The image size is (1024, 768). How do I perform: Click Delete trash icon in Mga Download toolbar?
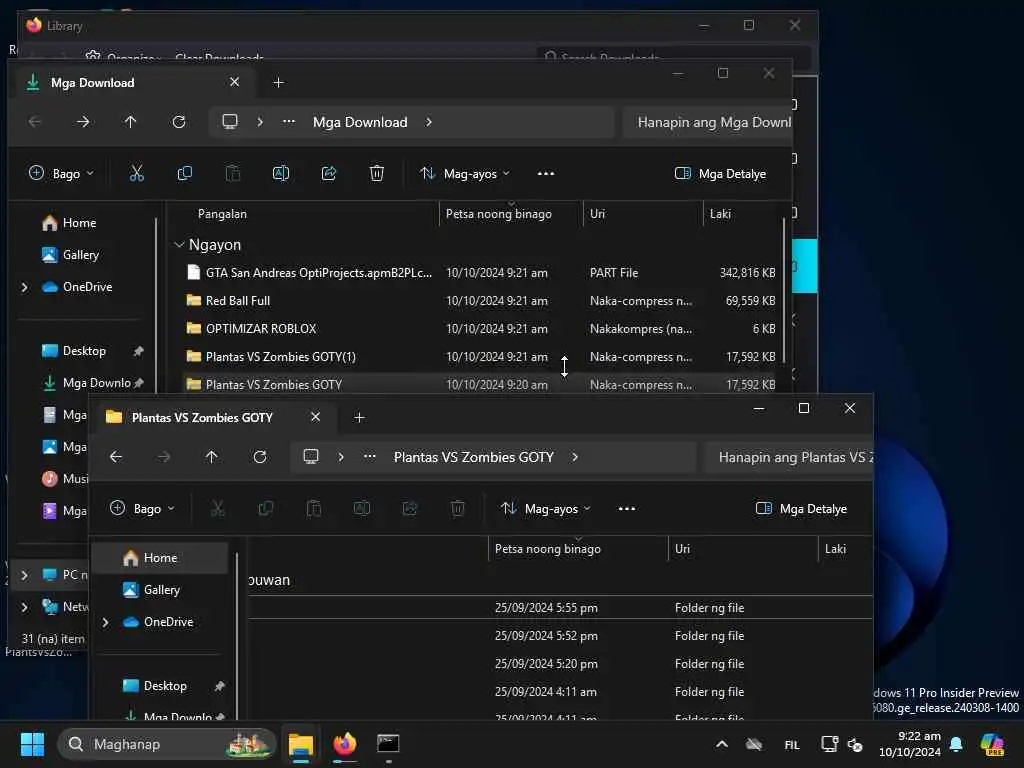pos(377,173)
